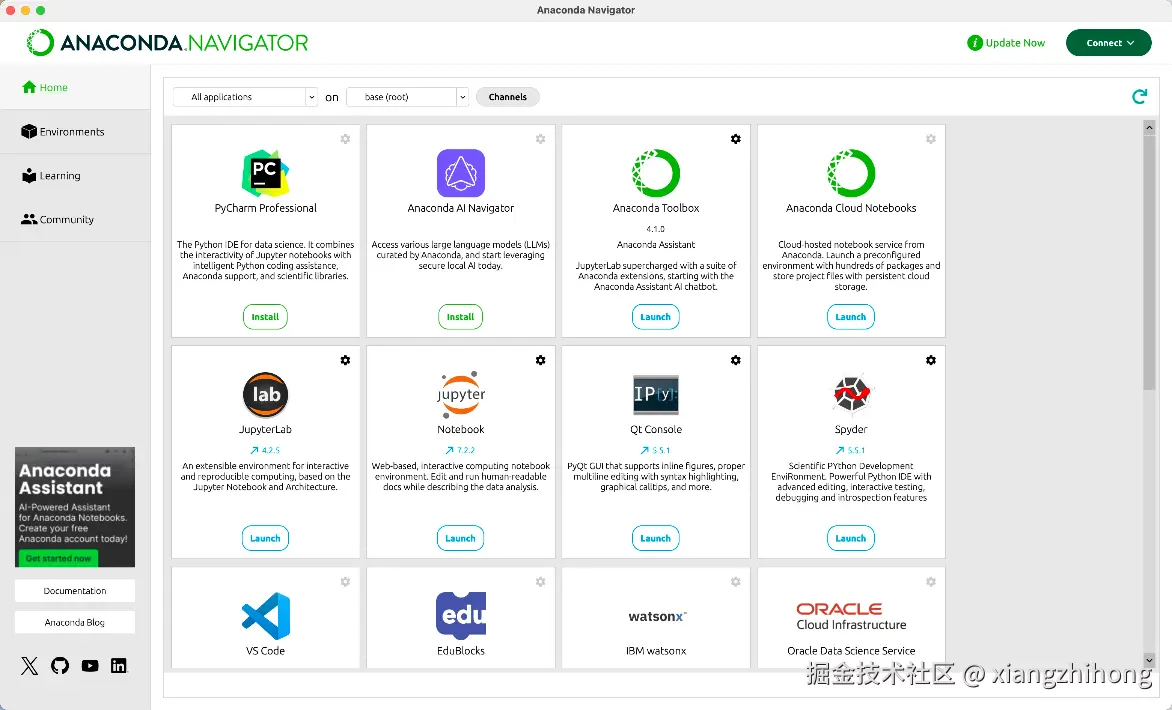1172x710 pixels.
Task: Install Anaconda AI Navigator
Action: click(x=460, y=317)
